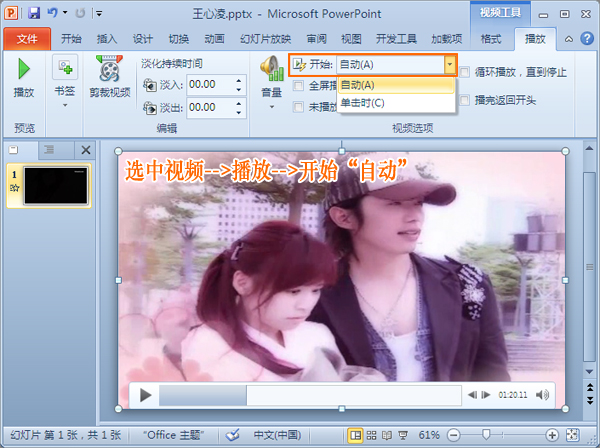Click 中文(中国) language in status bar
This screenshot has width=600, height=448.
(x=277, y=435)
